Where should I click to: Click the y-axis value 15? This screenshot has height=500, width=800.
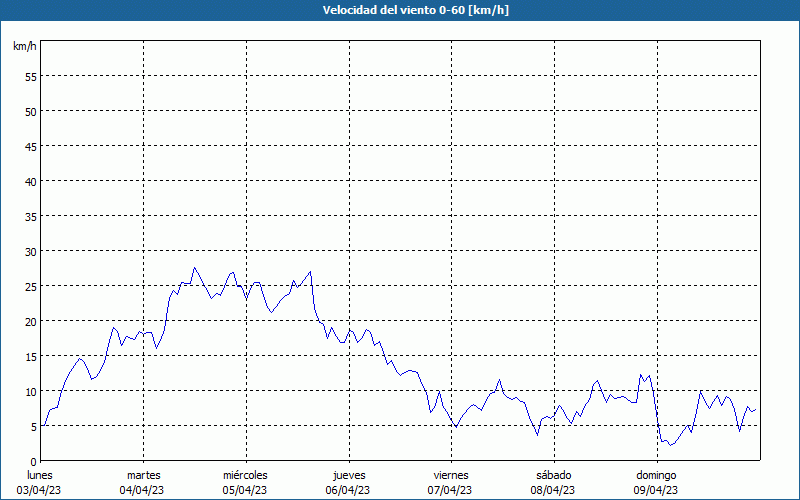pos(31,357)
